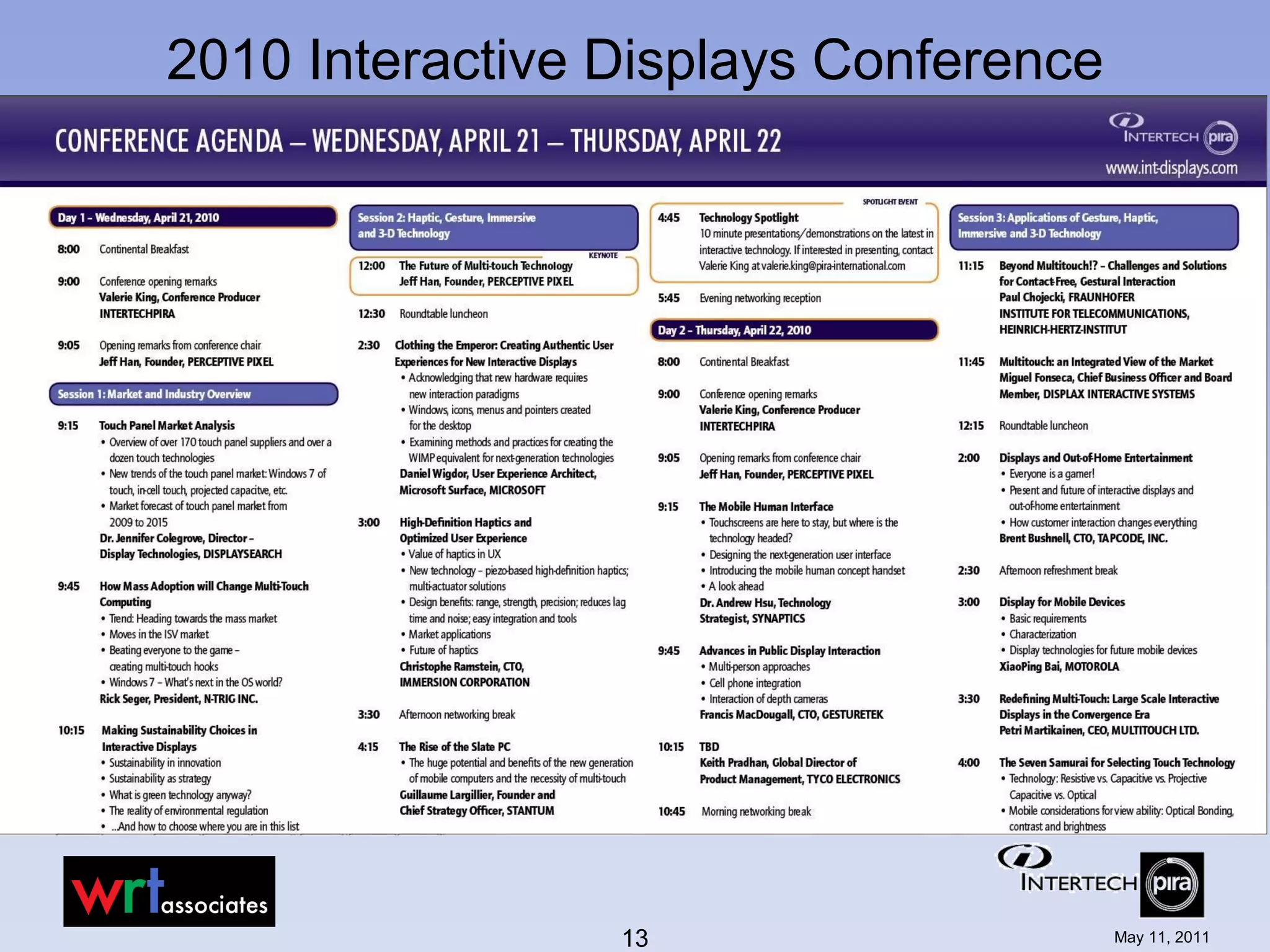Click 'Session 1: Market and Industry Overview' header

point(193,394)
